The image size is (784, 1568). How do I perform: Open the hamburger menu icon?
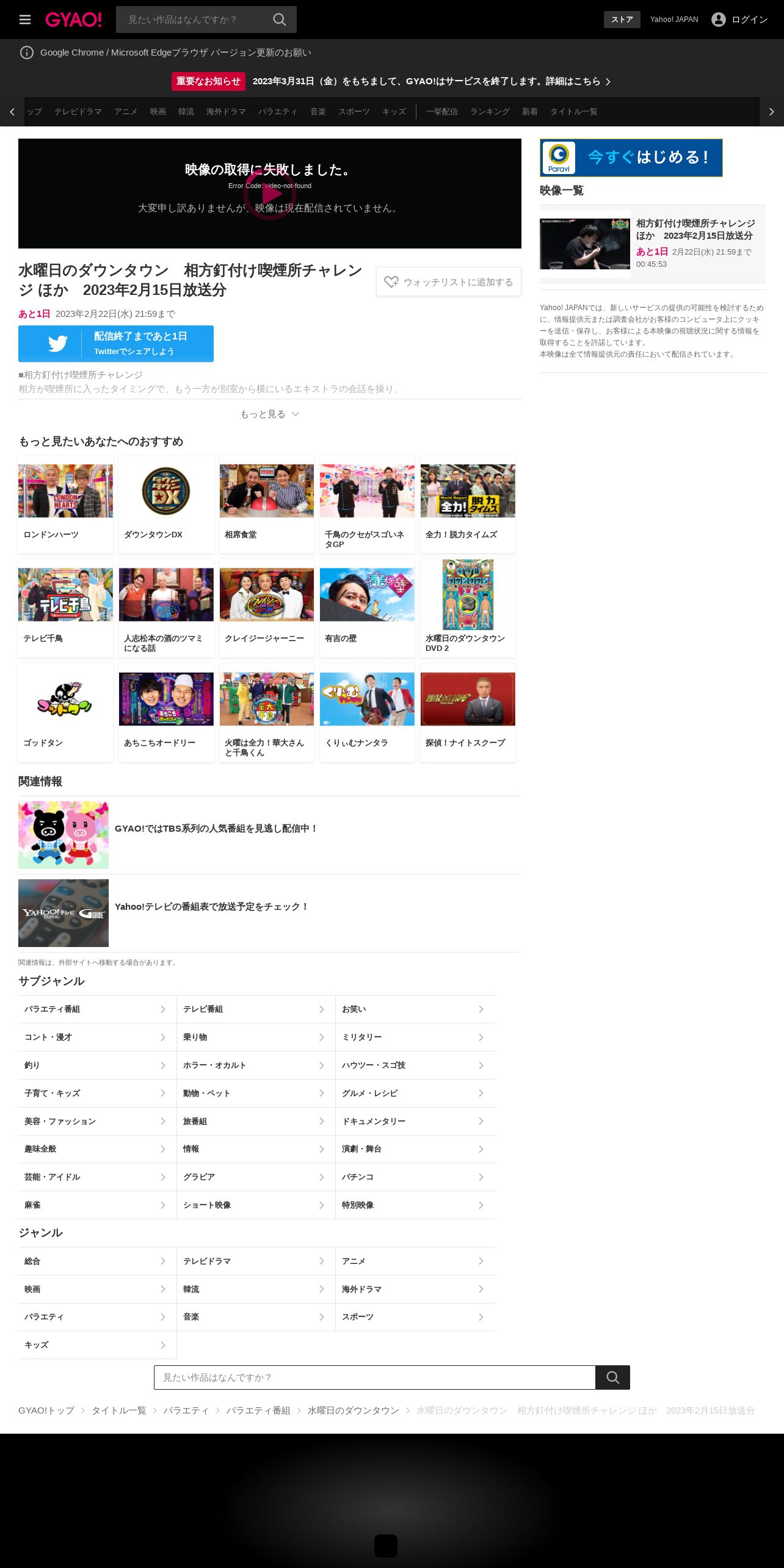click(x=25, y=20)
